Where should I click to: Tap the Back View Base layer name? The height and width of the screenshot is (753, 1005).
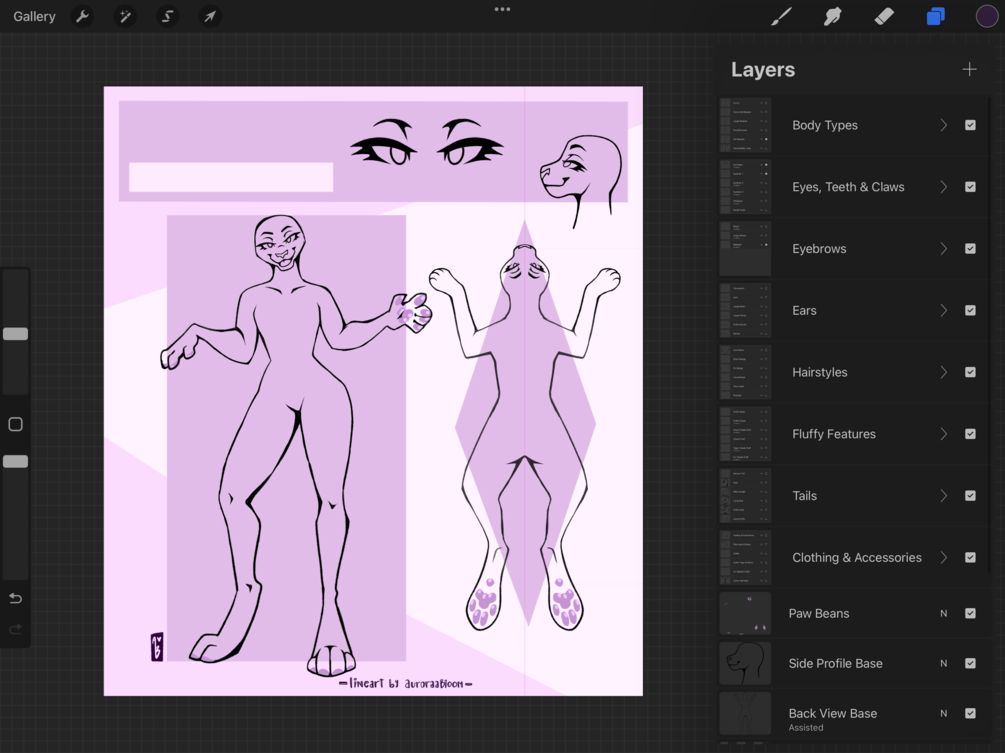point(833,713)
